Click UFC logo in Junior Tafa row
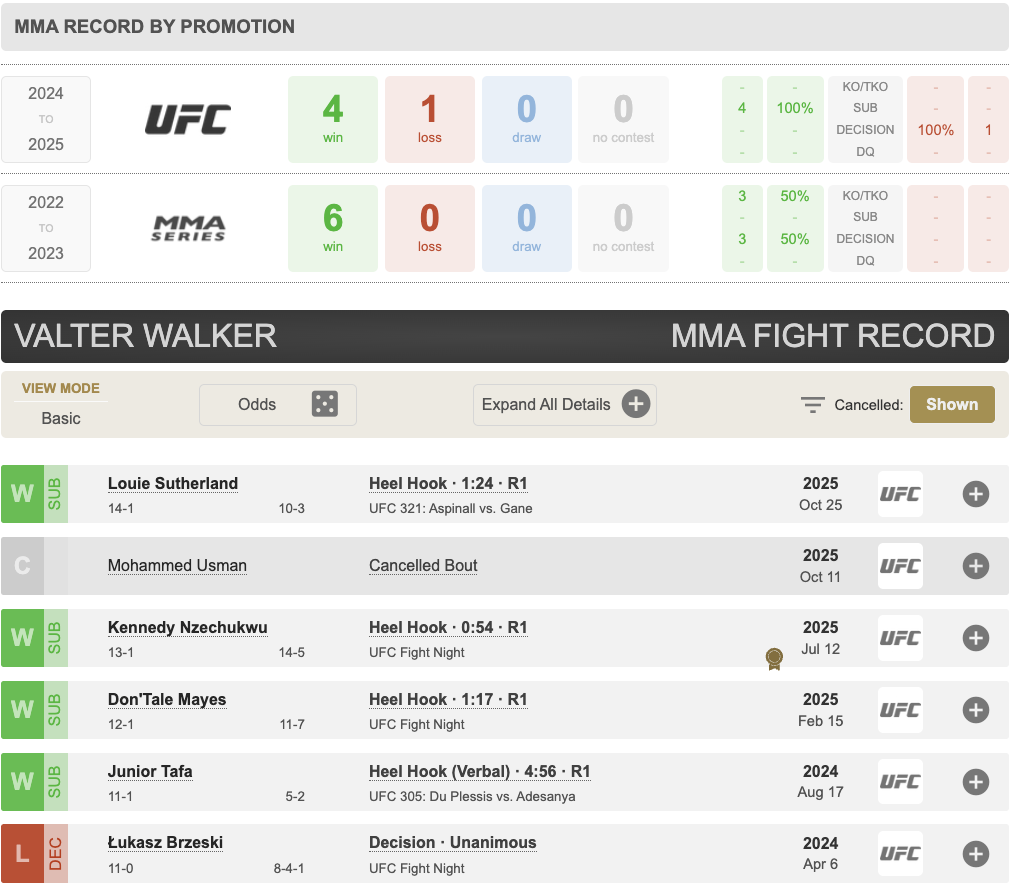This screenshot has width=1014, height=888. [899, 782]
